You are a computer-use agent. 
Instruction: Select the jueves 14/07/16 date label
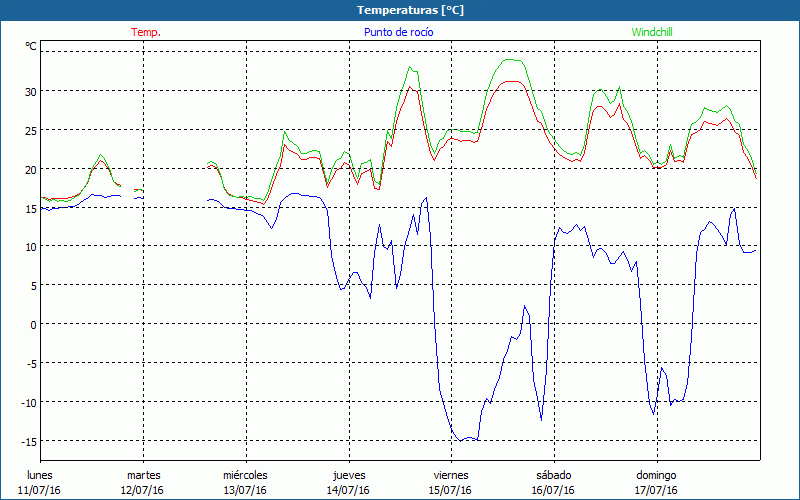pos(348,482)
